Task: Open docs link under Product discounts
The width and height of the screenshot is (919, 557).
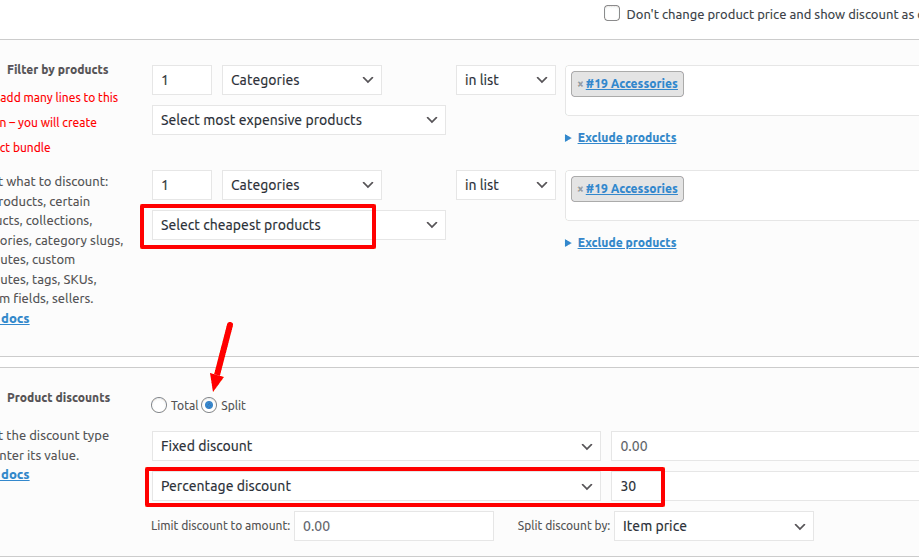Action: point(15,475)
